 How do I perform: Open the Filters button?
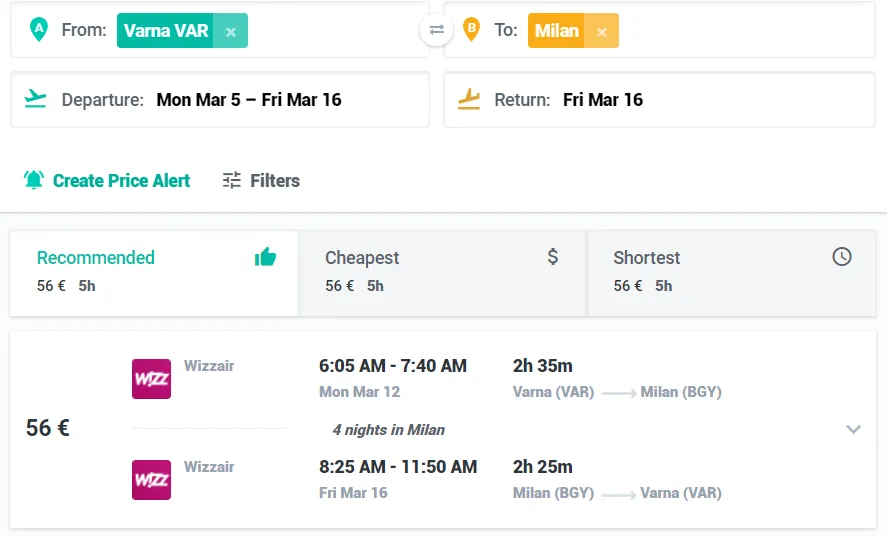coord(261,181)
